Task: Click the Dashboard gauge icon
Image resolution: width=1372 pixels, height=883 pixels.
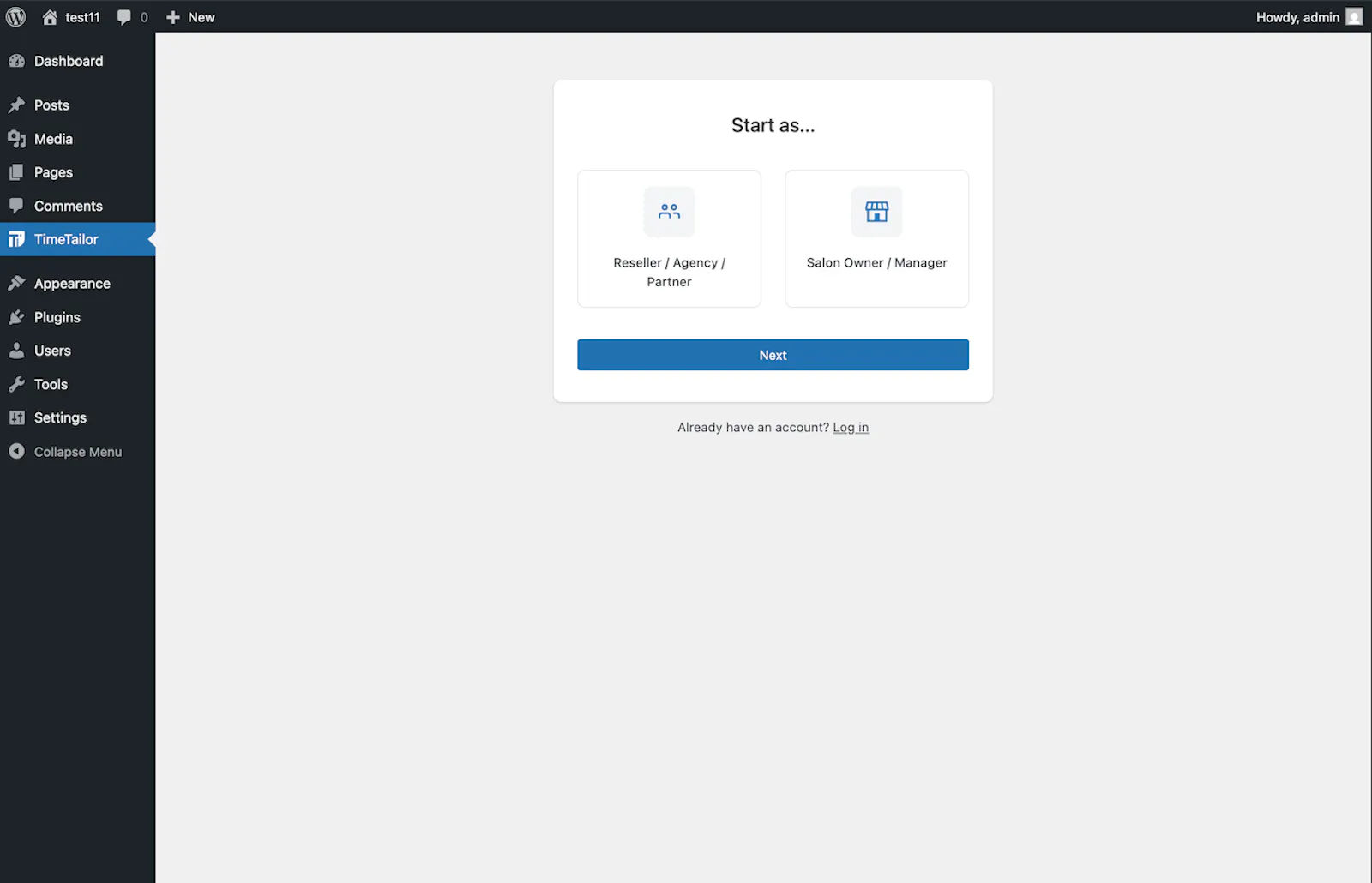Action: point(16,61)
